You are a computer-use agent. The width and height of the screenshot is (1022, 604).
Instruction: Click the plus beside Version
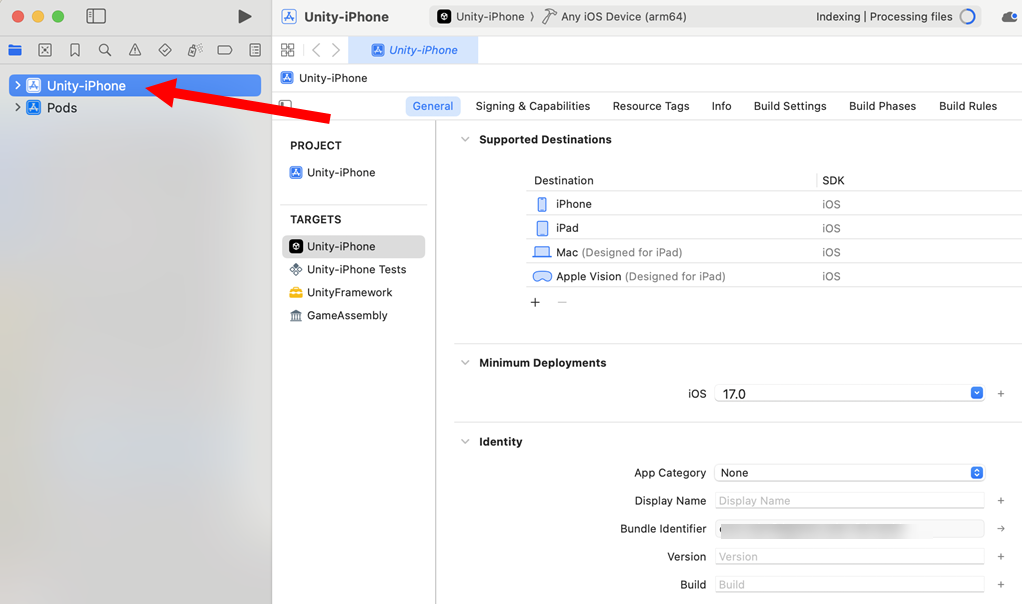(x=1000, y=557)
